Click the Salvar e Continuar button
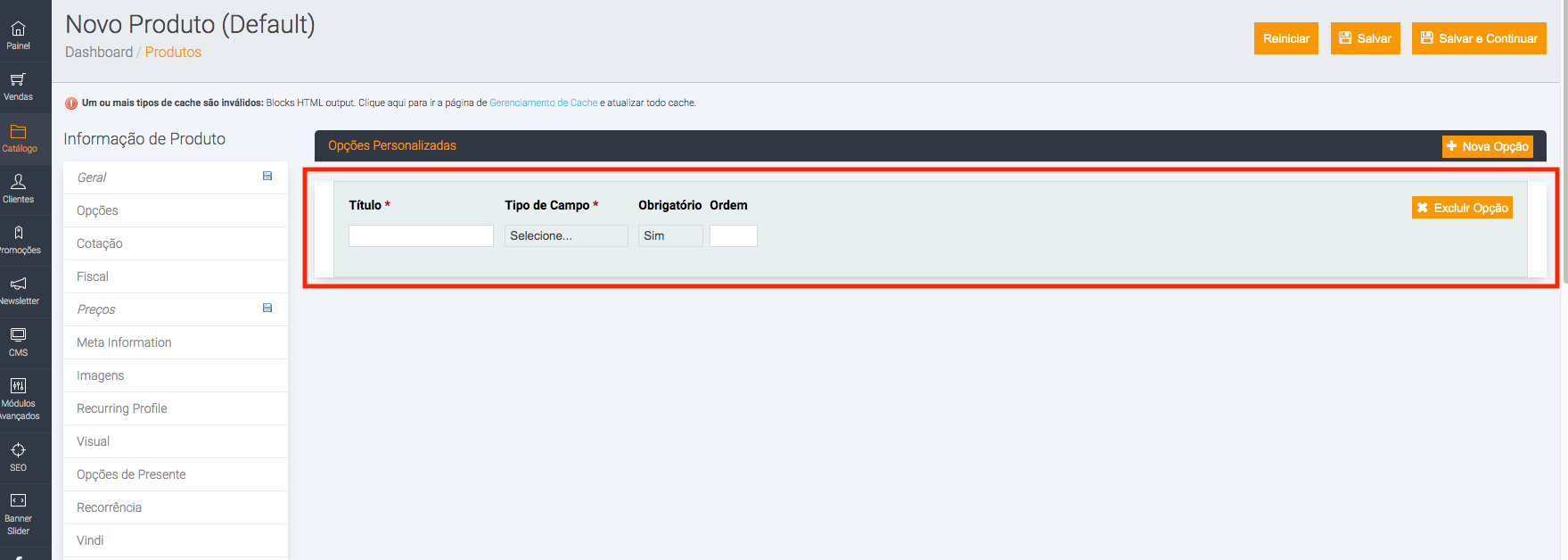 [x=1479, y=38]
